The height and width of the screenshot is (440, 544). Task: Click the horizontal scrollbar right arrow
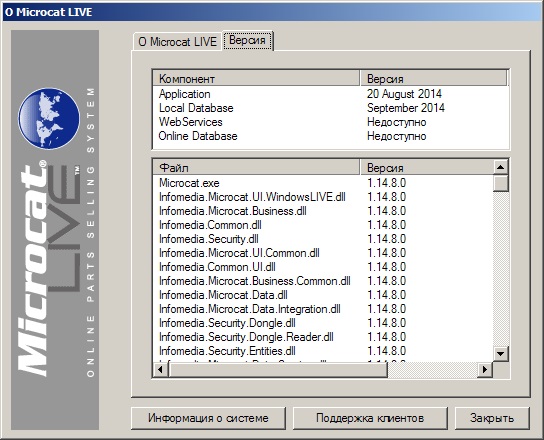point(484,370)
